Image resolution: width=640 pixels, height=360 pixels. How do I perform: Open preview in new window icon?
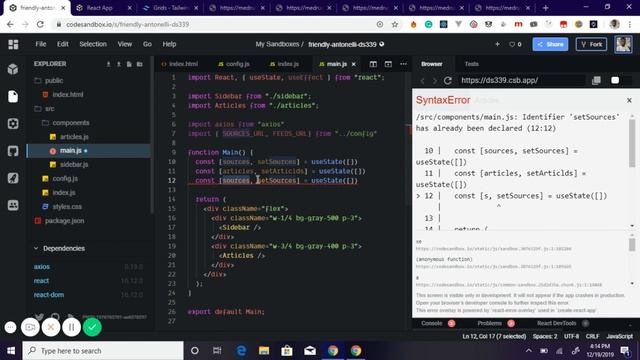point(596,80)
